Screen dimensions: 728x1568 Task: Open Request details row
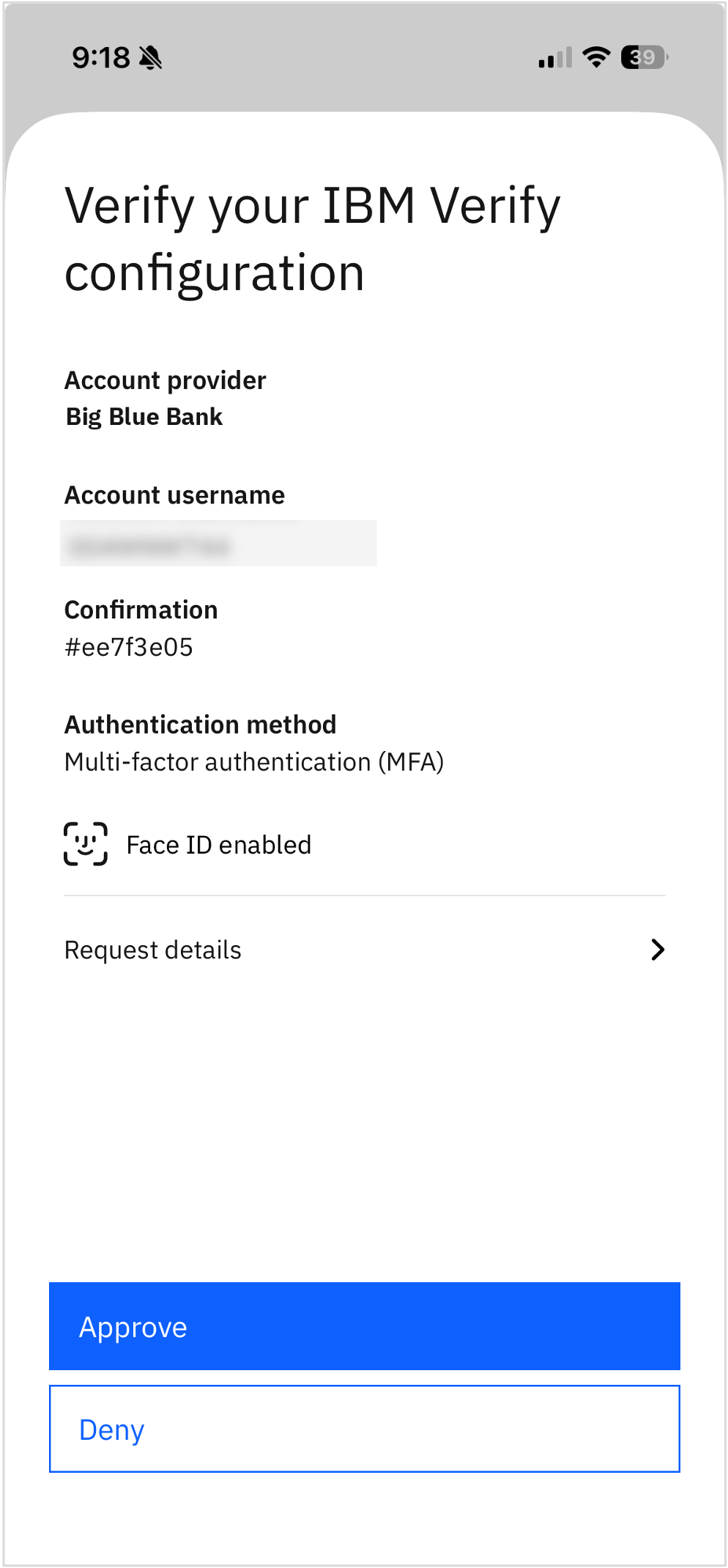click(x=364, y=950)
